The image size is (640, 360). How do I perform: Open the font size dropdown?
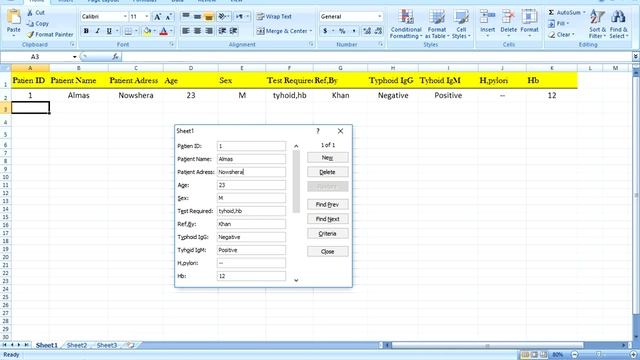click(x=147, y=17)
